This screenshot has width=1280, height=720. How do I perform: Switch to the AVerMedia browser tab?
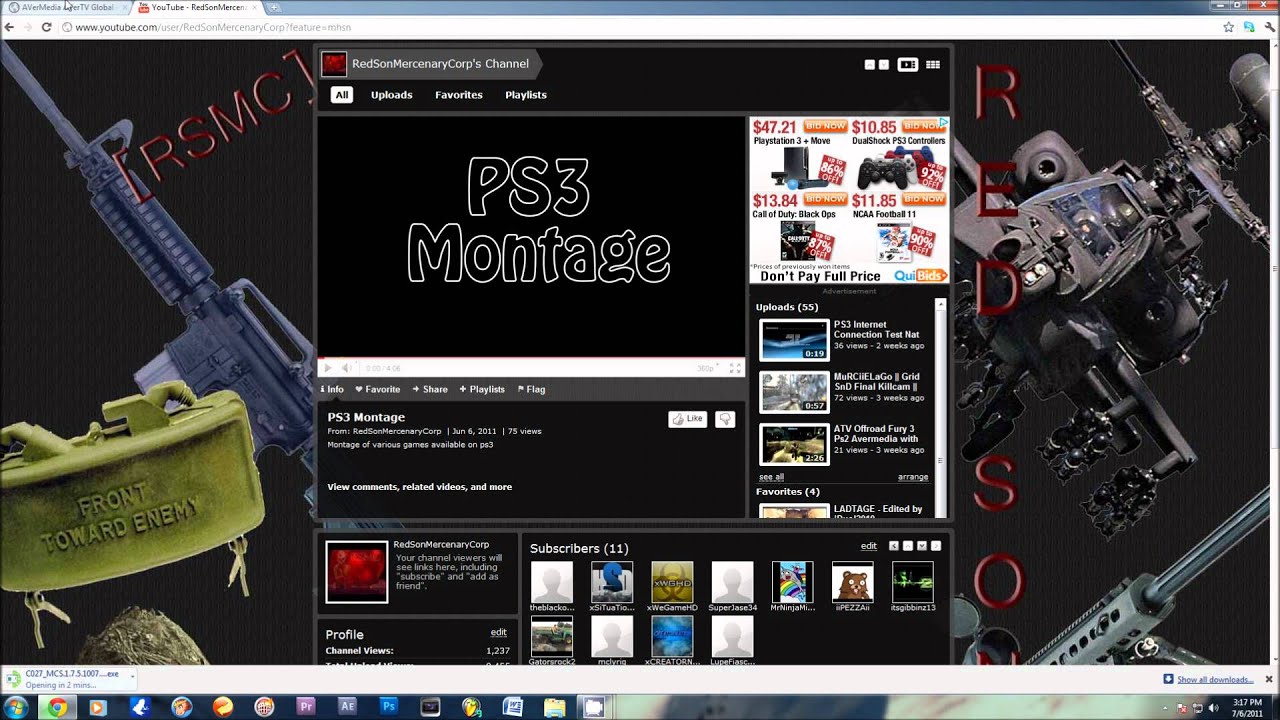pyautogui.click(x=67, y=7)
